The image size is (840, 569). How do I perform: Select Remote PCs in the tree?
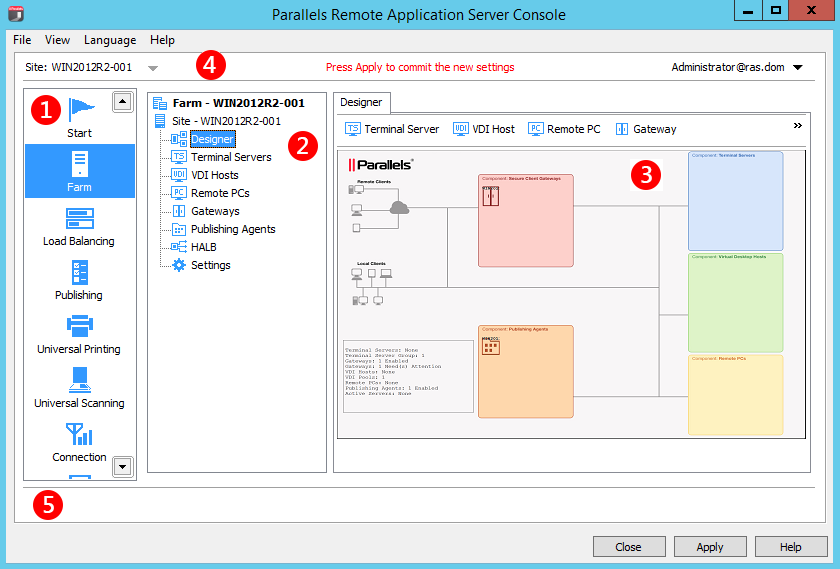(x=220, y=193)
